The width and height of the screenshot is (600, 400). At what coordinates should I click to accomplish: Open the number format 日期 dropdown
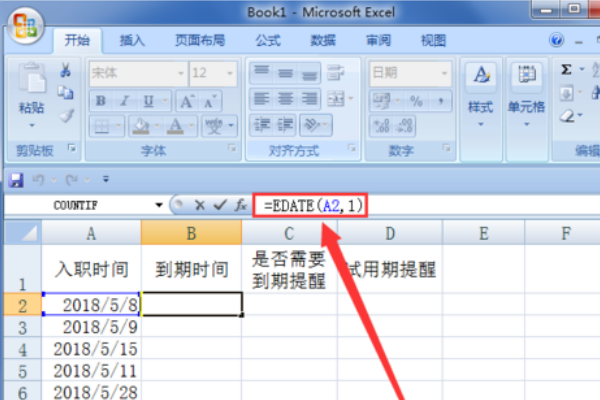pos(444,73)
